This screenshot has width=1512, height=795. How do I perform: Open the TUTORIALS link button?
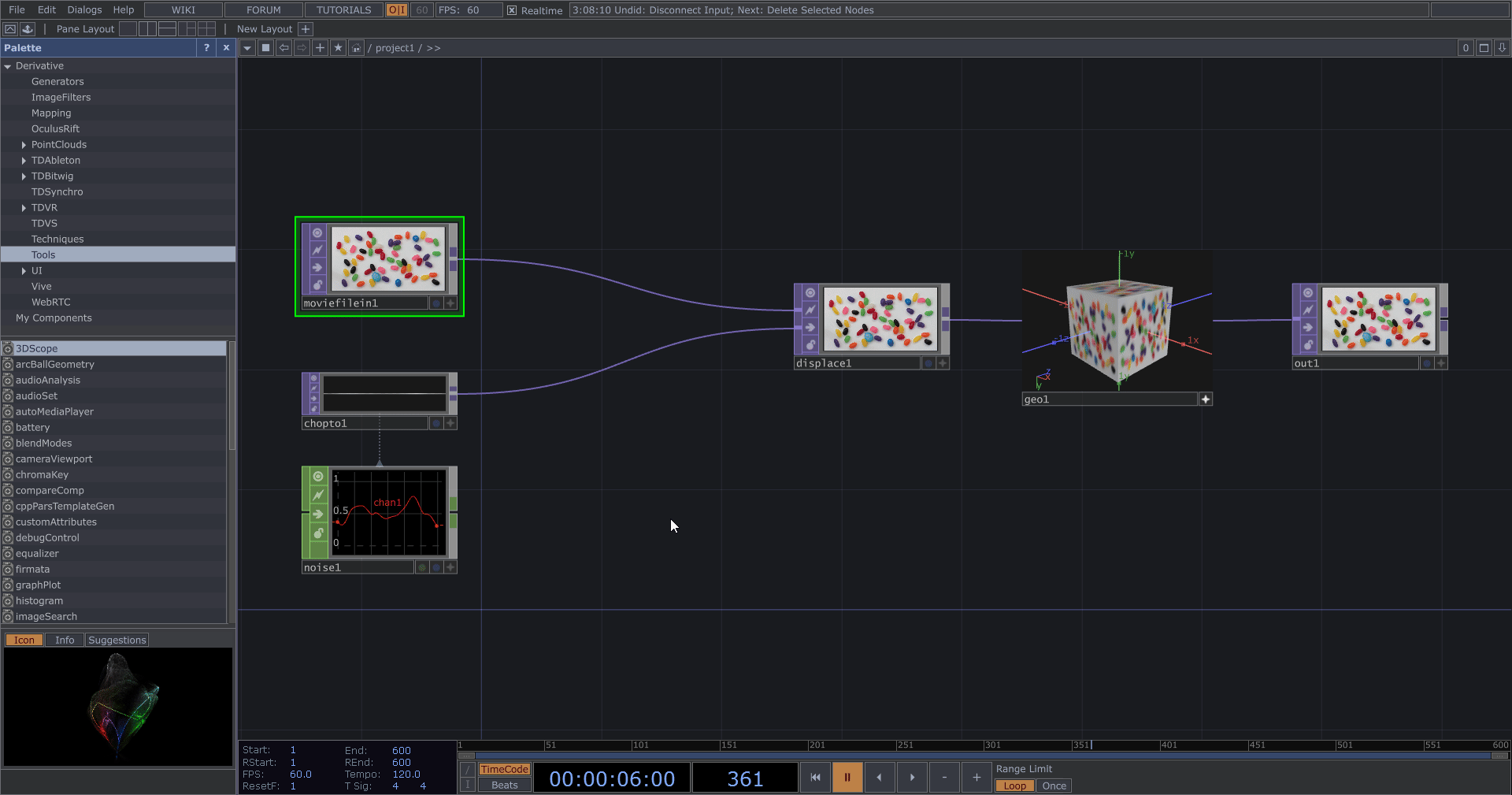click(343, 10)
